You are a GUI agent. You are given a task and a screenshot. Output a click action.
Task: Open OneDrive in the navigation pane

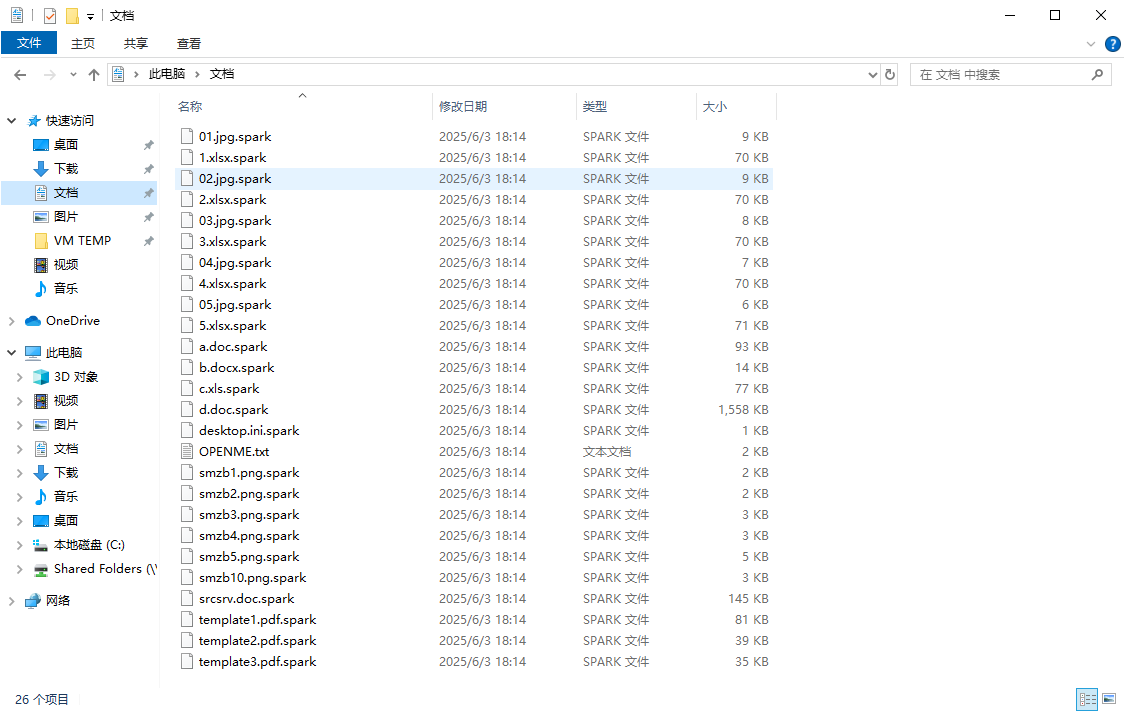coord(72,321)
